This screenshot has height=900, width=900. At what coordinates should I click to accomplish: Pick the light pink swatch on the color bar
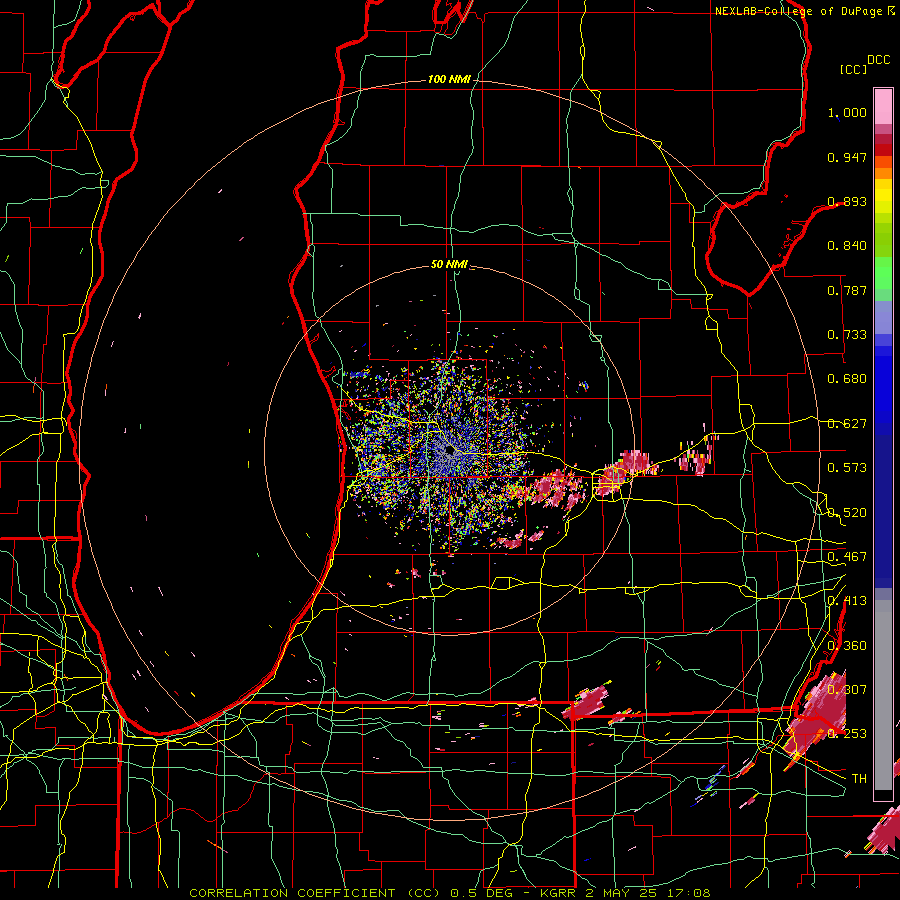[x=883, y=106]
